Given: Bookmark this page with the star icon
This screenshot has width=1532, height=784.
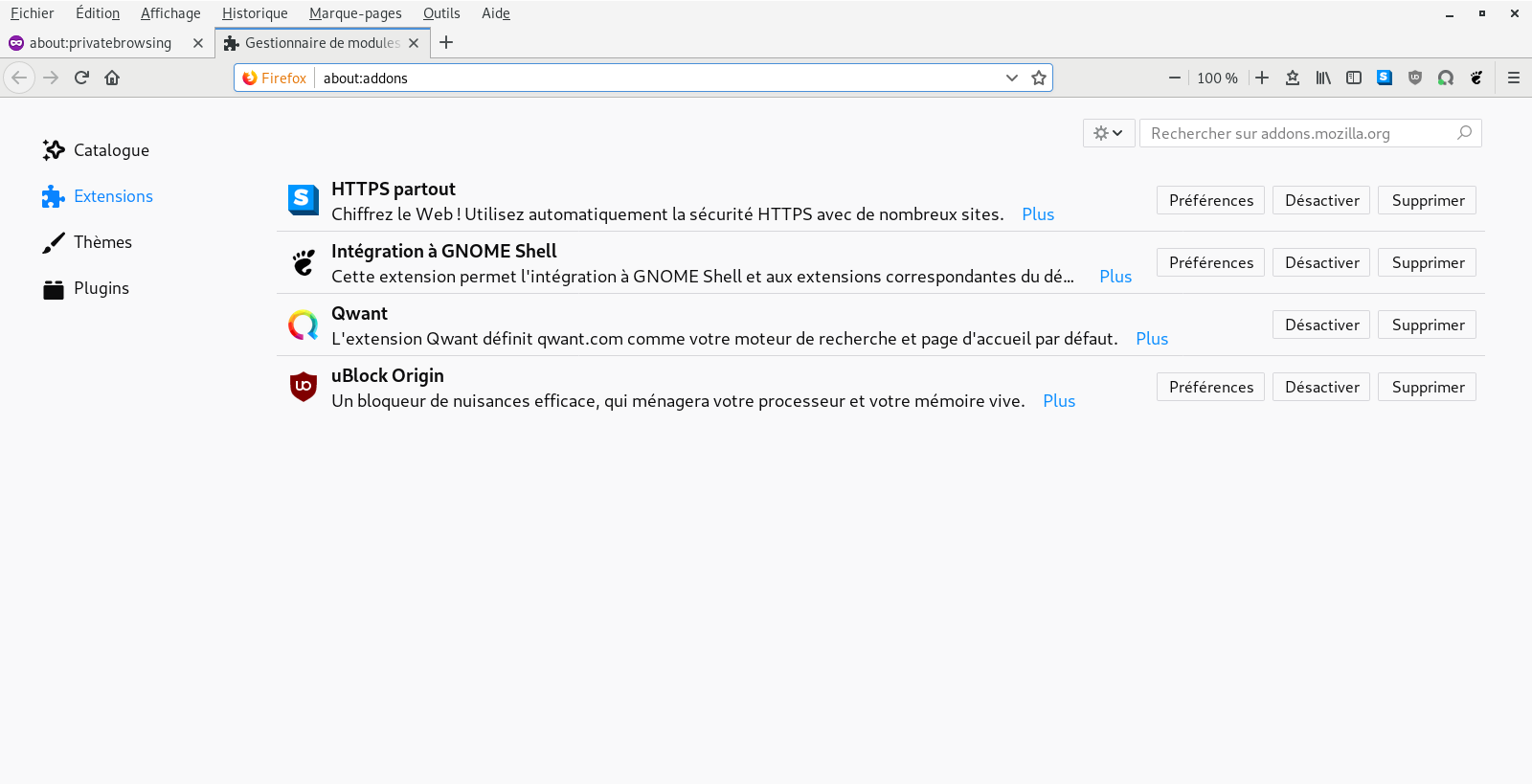Looking at the screenshot, I should point(1039,78).
